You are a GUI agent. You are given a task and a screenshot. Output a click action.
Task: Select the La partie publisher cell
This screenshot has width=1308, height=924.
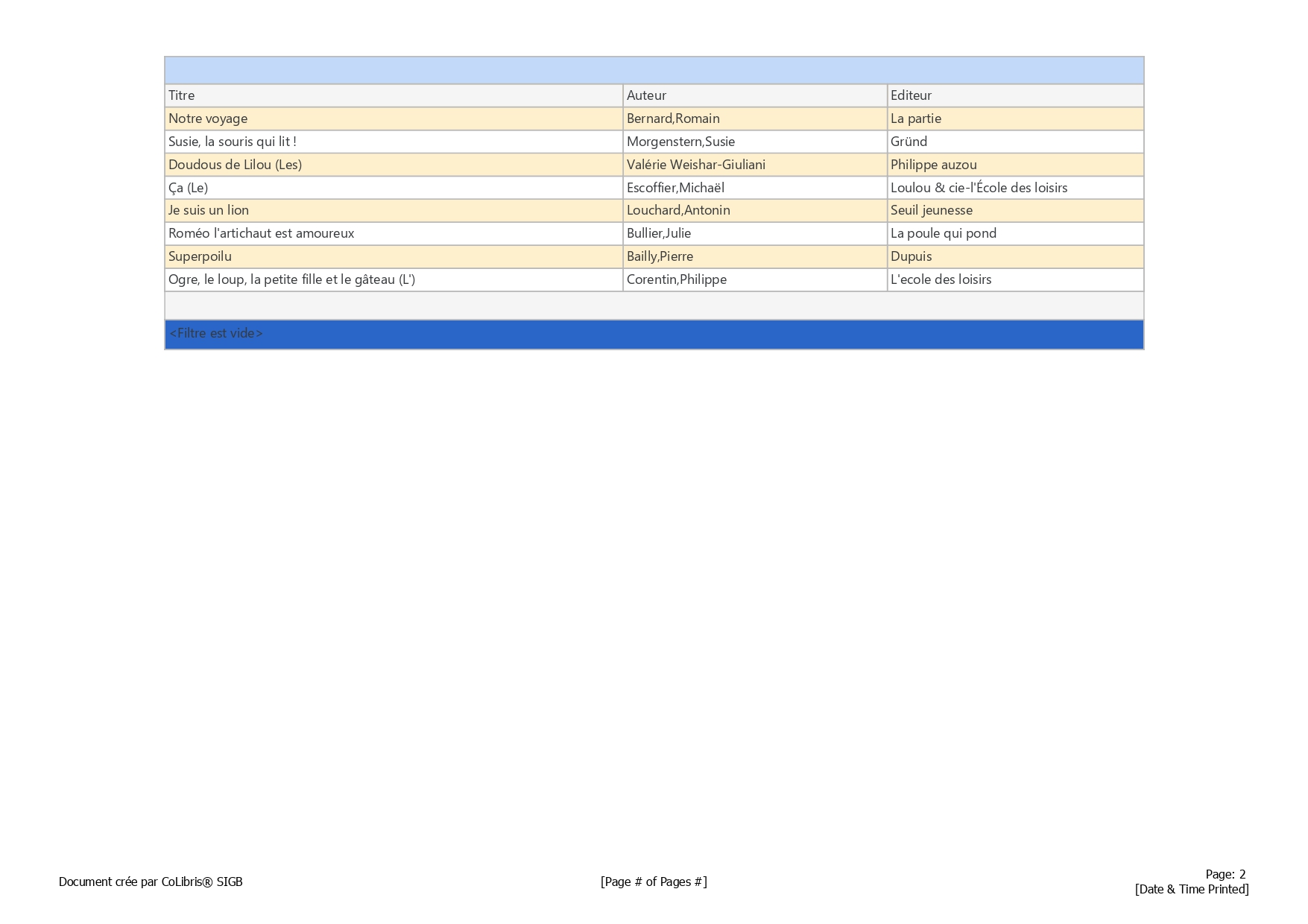[x=1015, y=118]
